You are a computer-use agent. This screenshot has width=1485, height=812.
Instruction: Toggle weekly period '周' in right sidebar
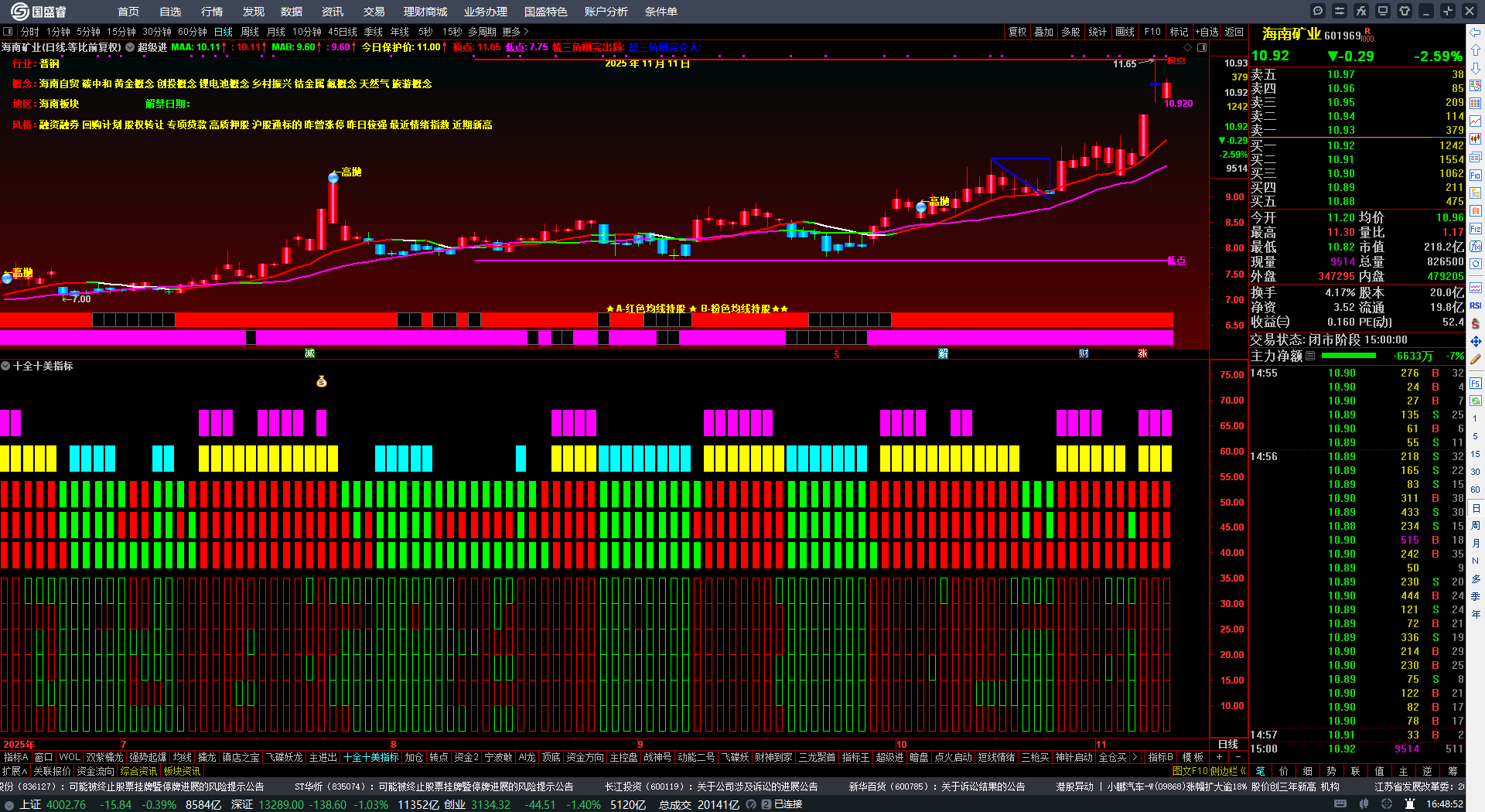pos(1476,526)
